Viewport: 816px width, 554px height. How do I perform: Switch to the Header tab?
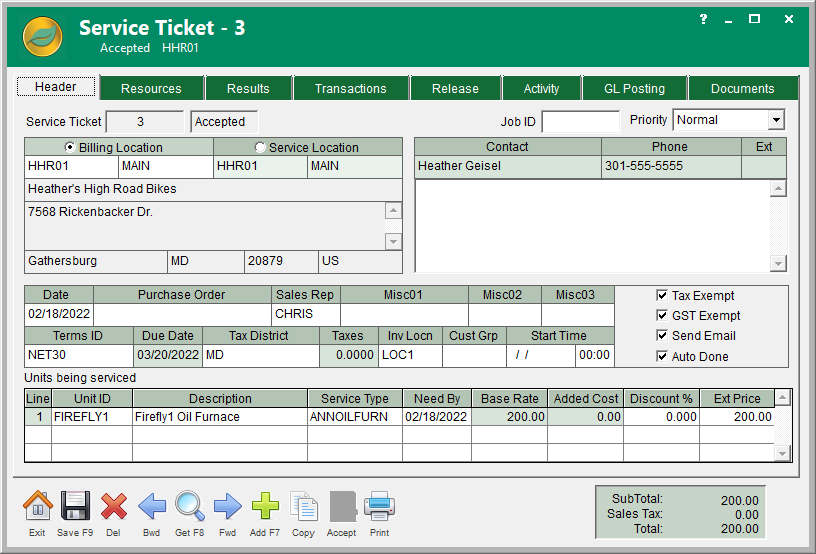click(x=56, y=86)
